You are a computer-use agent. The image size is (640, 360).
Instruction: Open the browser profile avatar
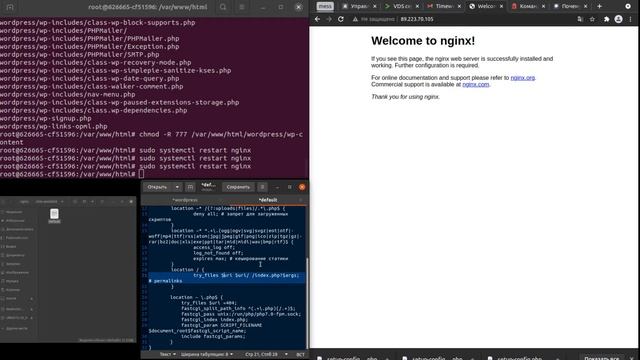[x=618, y=19]
